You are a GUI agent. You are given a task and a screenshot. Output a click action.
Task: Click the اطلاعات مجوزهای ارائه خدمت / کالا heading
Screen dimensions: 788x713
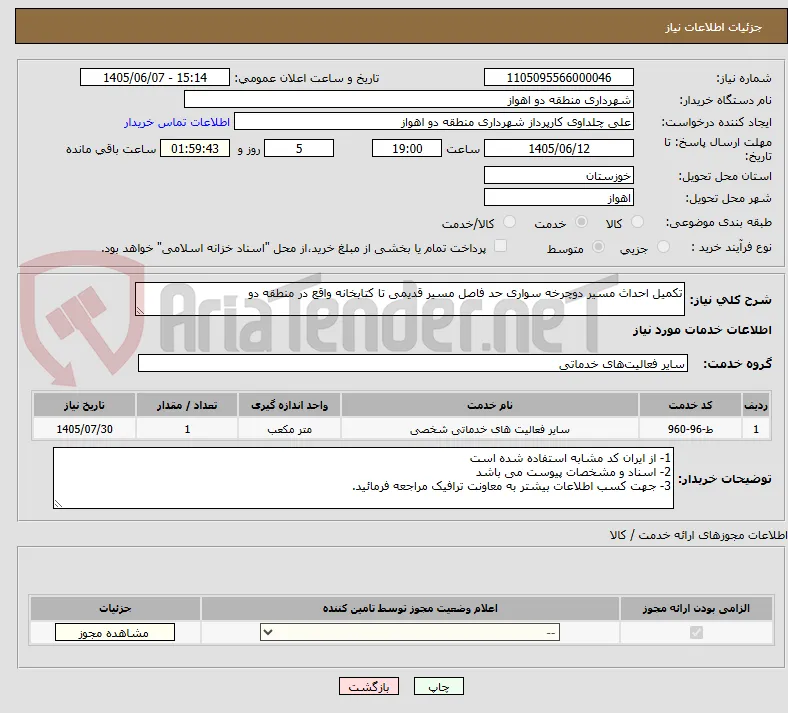(698, 535)
